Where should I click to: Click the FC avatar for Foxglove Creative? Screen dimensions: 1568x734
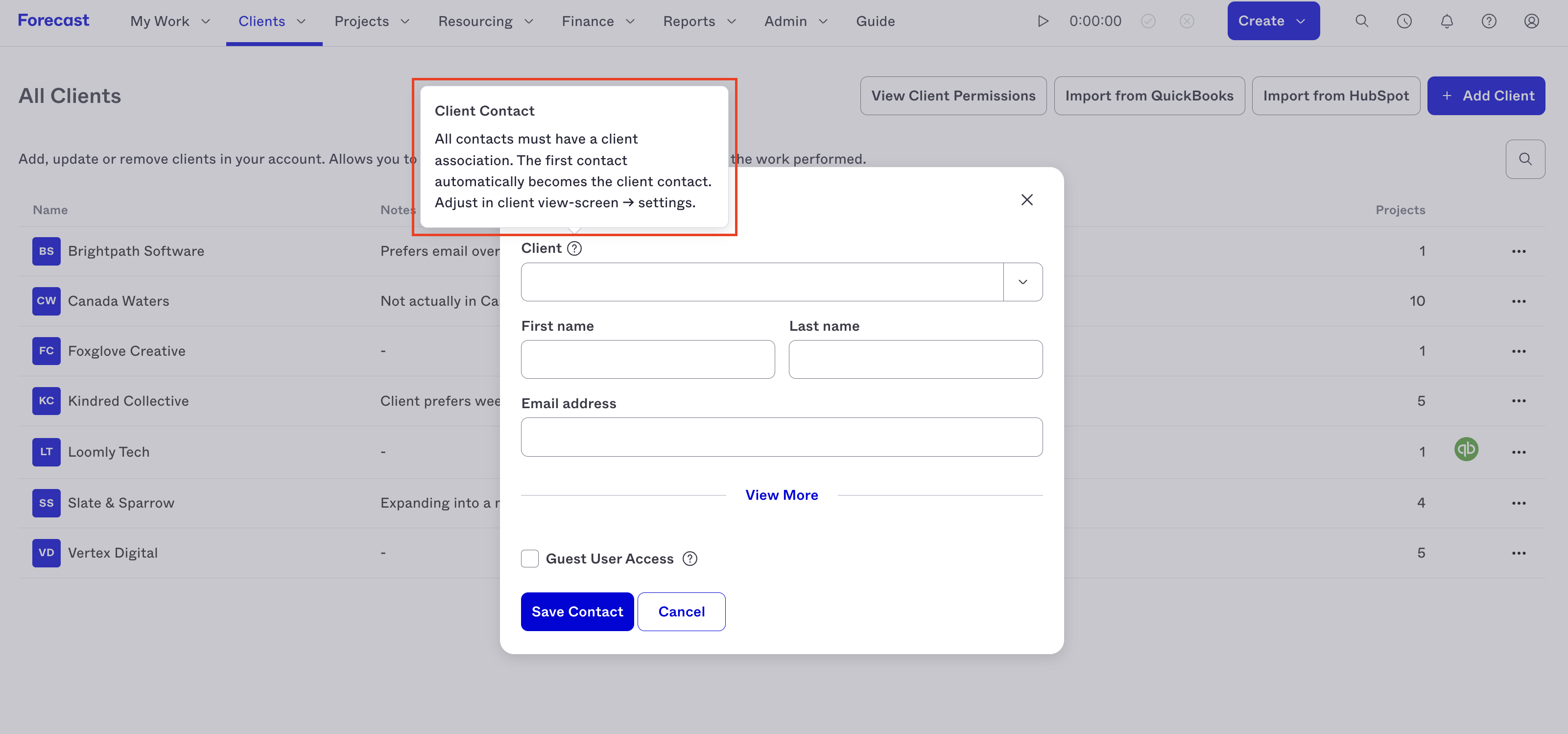[x=46, y=351]
